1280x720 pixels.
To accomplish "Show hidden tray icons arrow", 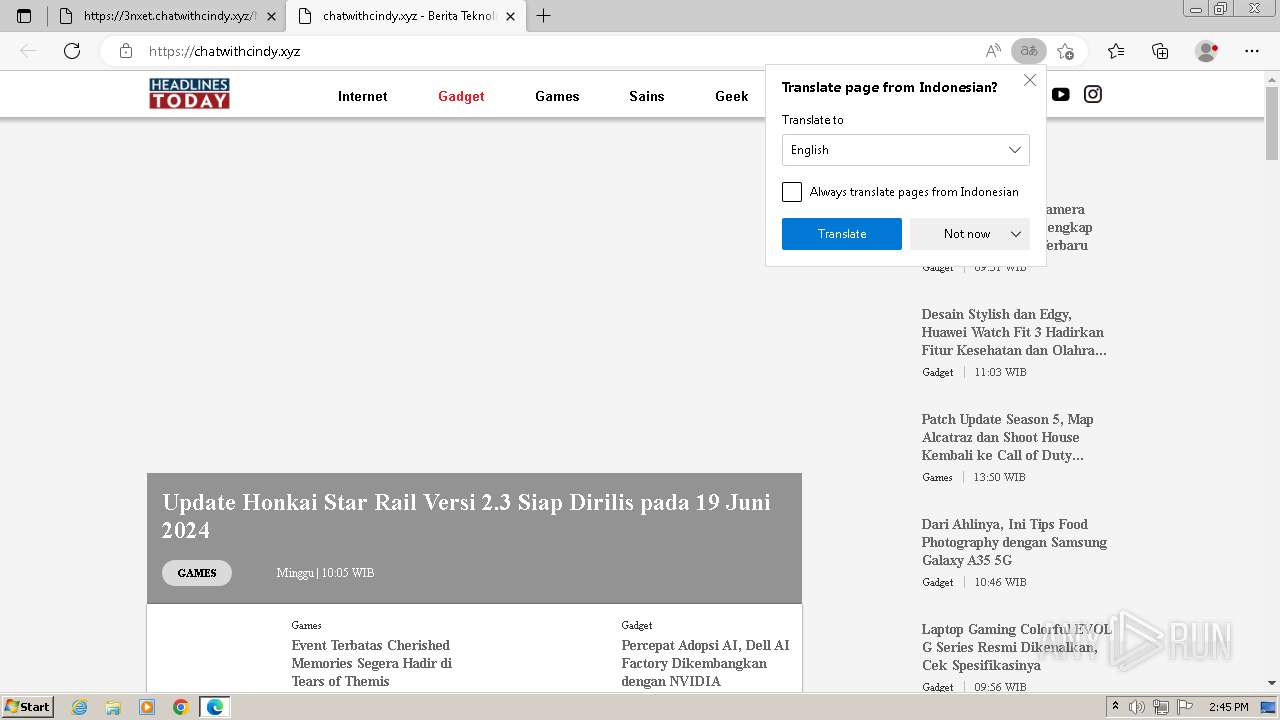I will point(1115,707).
